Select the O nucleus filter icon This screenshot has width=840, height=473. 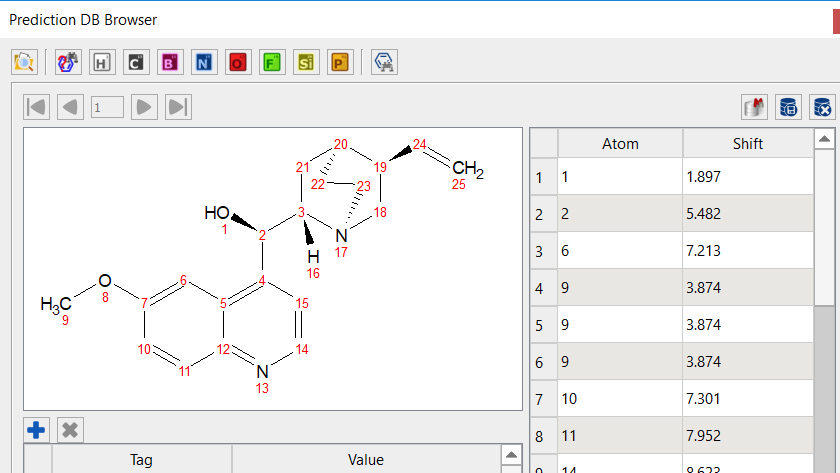238,62
